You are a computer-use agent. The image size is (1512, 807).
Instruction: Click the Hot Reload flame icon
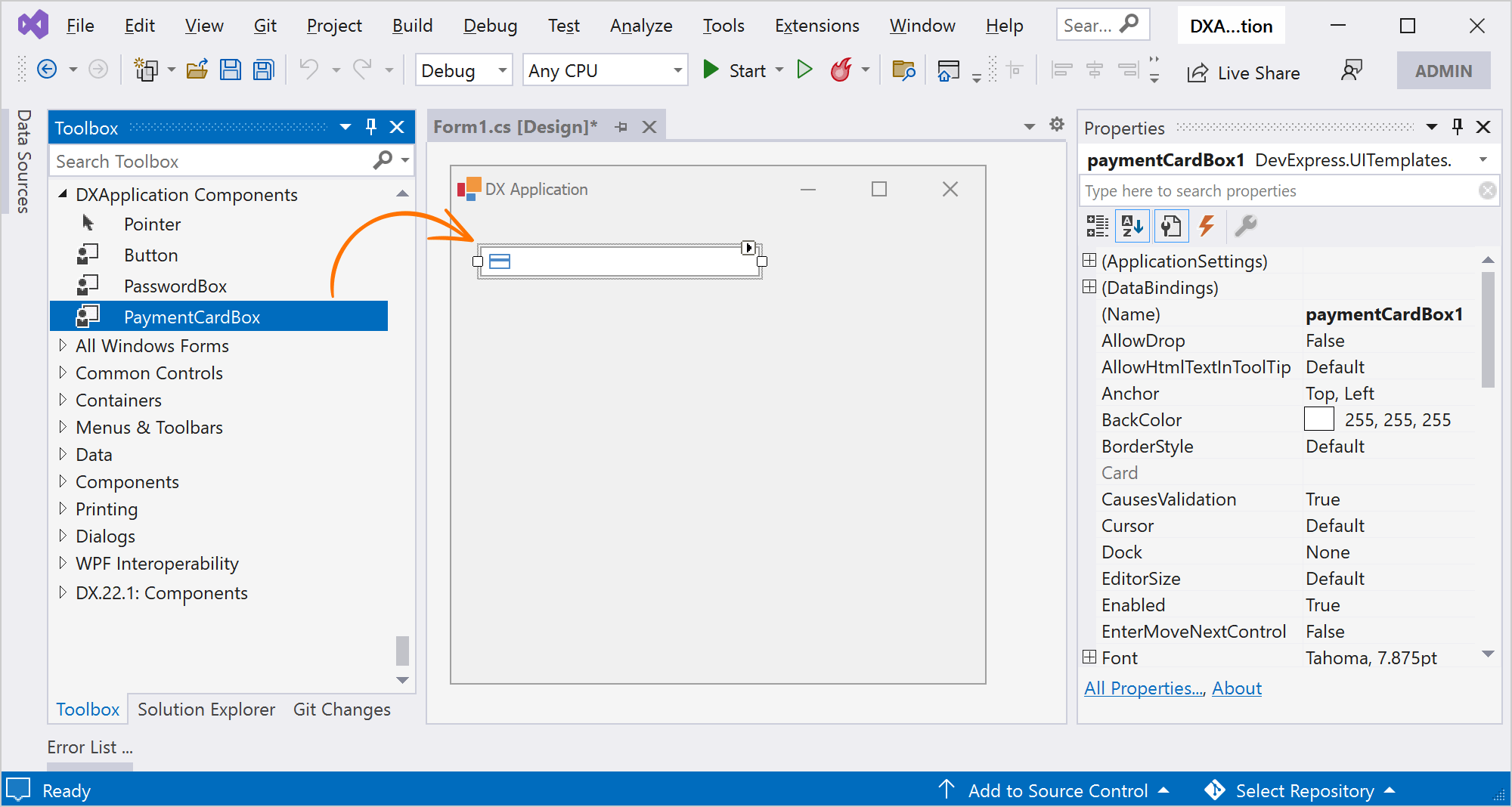point(841,70)
